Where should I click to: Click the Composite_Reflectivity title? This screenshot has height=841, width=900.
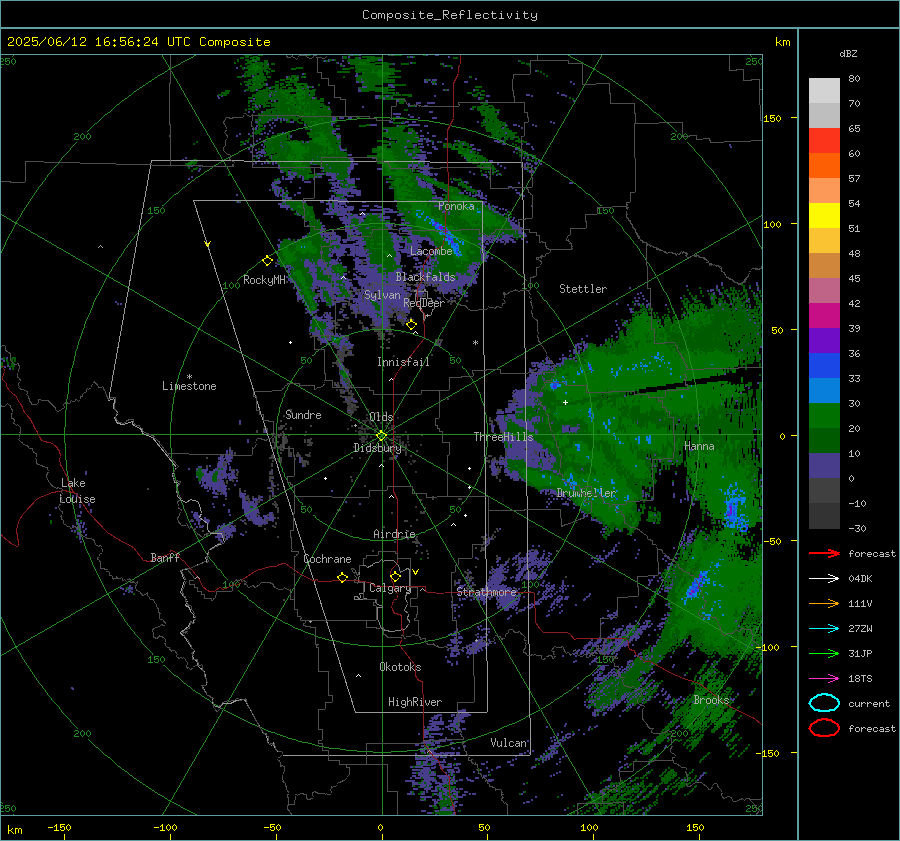449,15
